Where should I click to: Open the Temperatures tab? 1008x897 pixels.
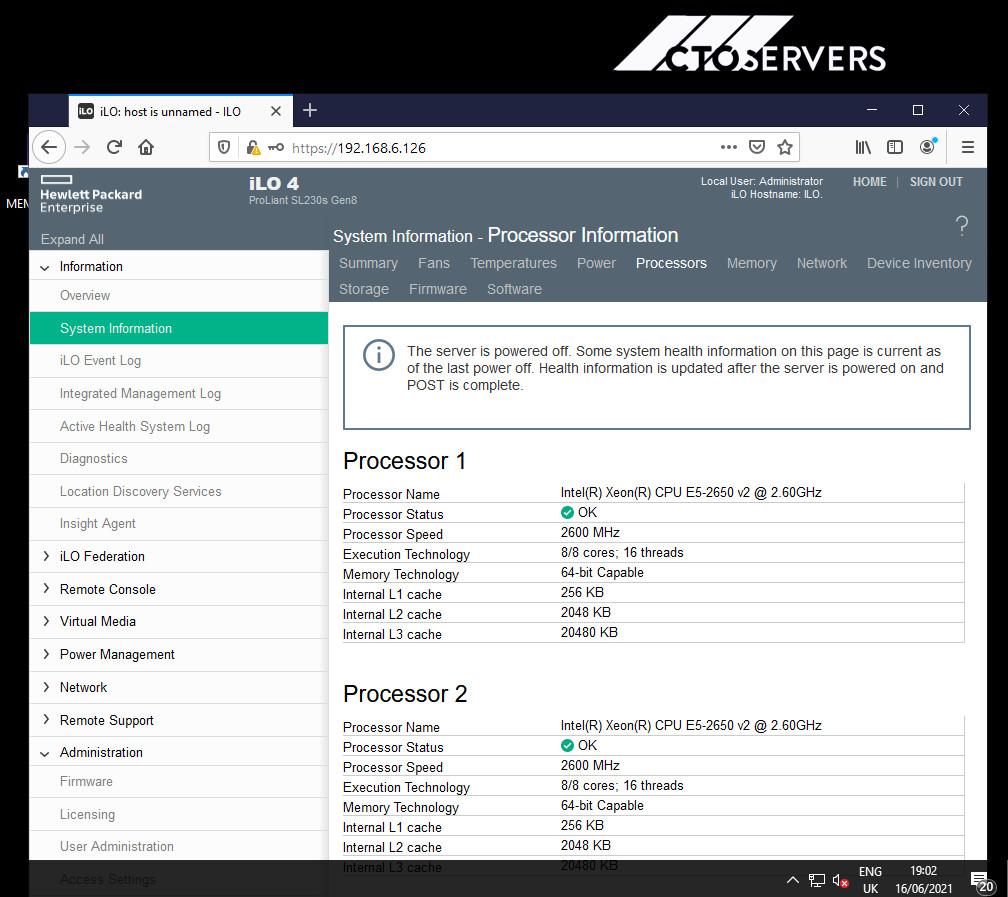pyautogui.click(x=513, y=263)
